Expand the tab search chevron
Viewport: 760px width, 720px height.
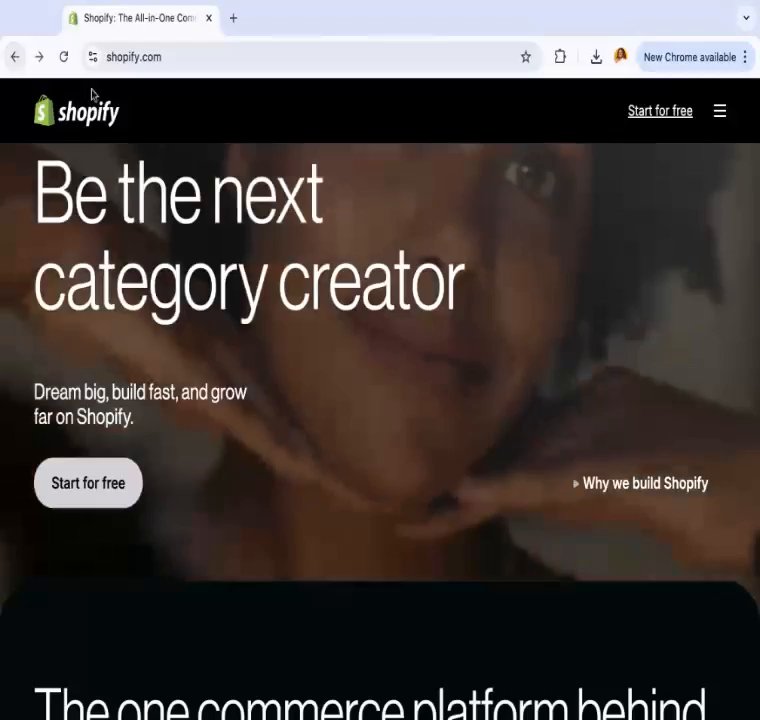coord(746,18)
